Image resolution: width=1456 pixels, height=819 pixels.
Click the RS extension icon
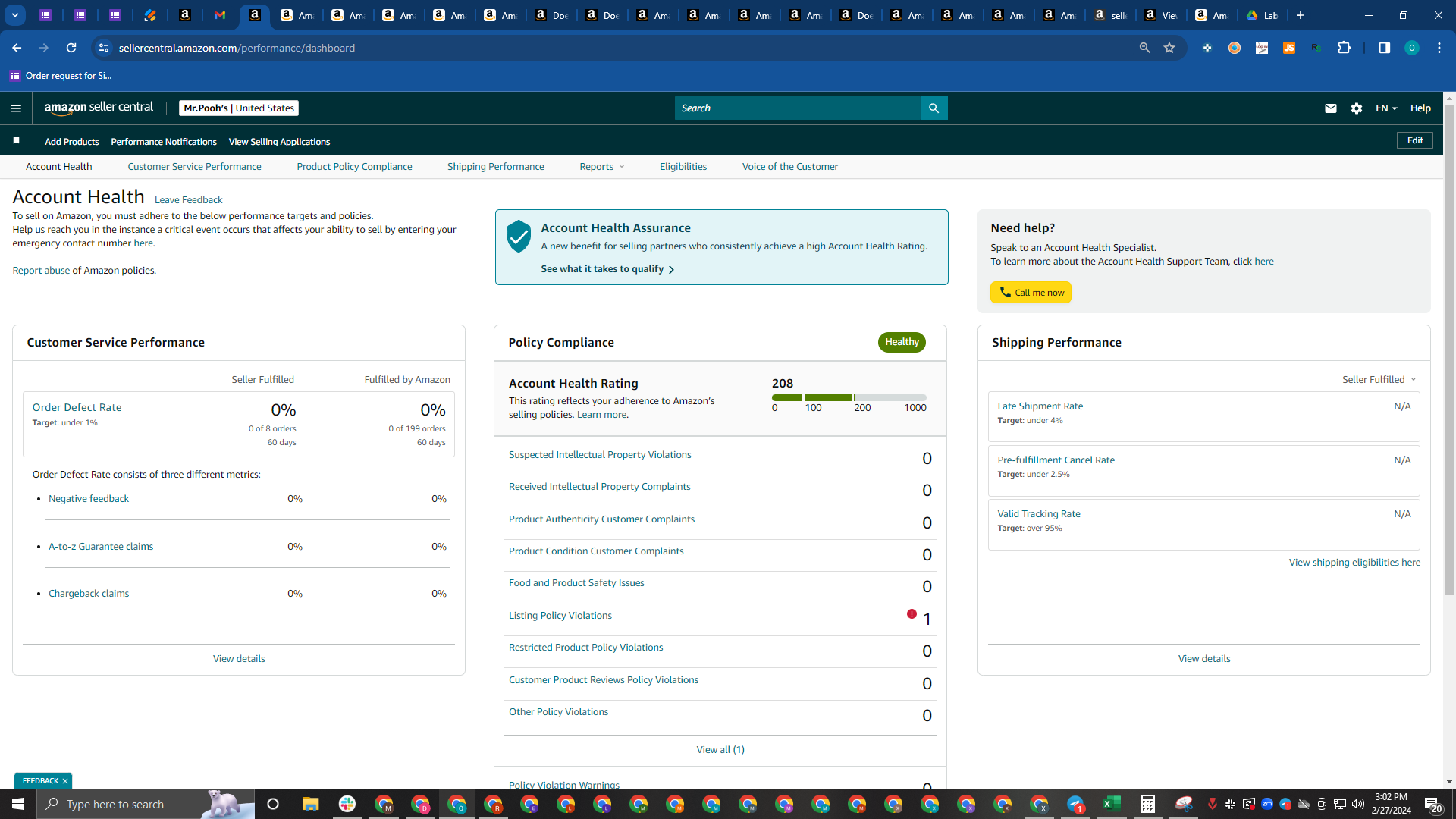(x=1316, y=48)
